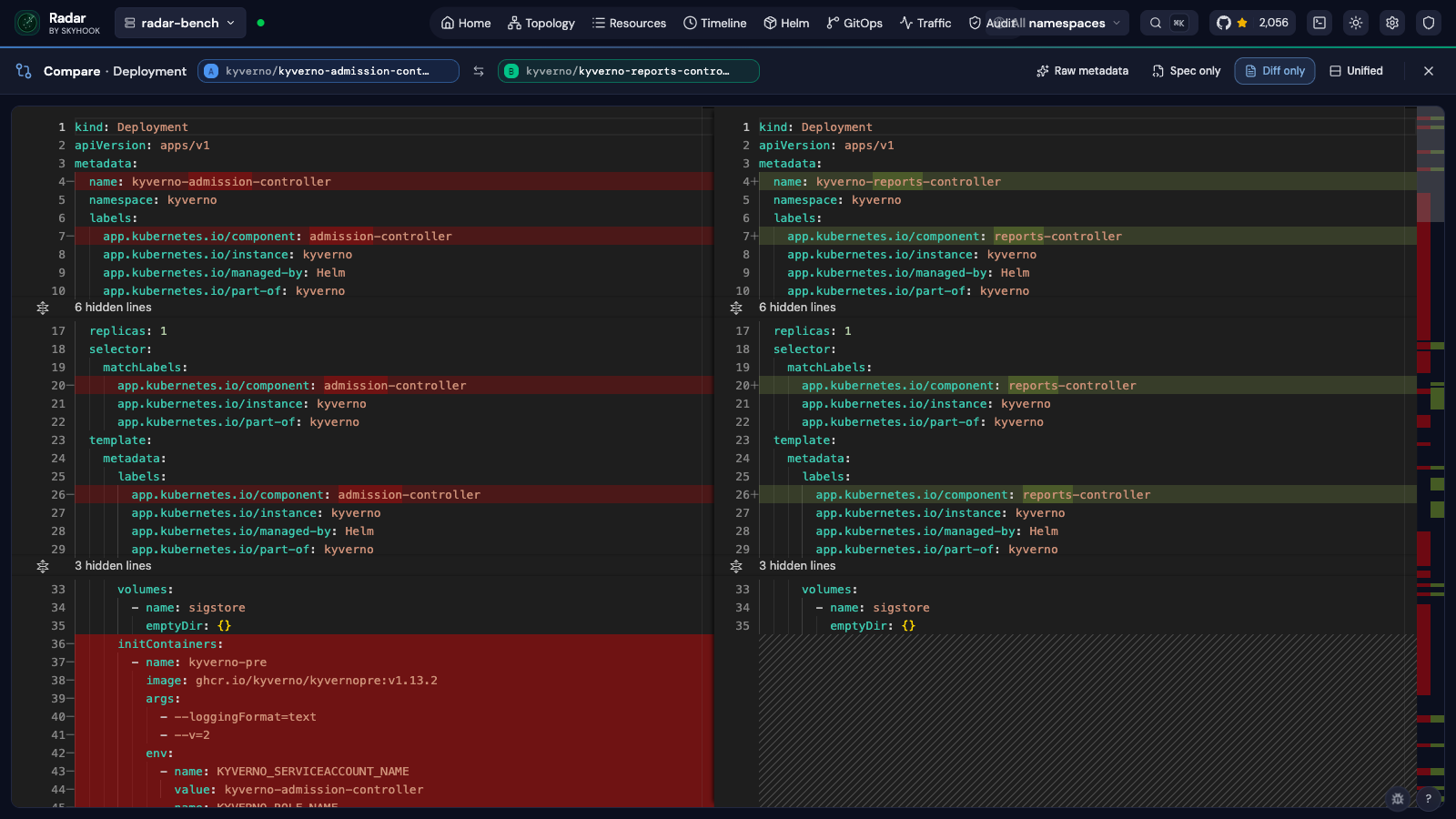Click the 'args:' line 39
The height and width of the screenshot is (819, 1456).
point(163,699)
